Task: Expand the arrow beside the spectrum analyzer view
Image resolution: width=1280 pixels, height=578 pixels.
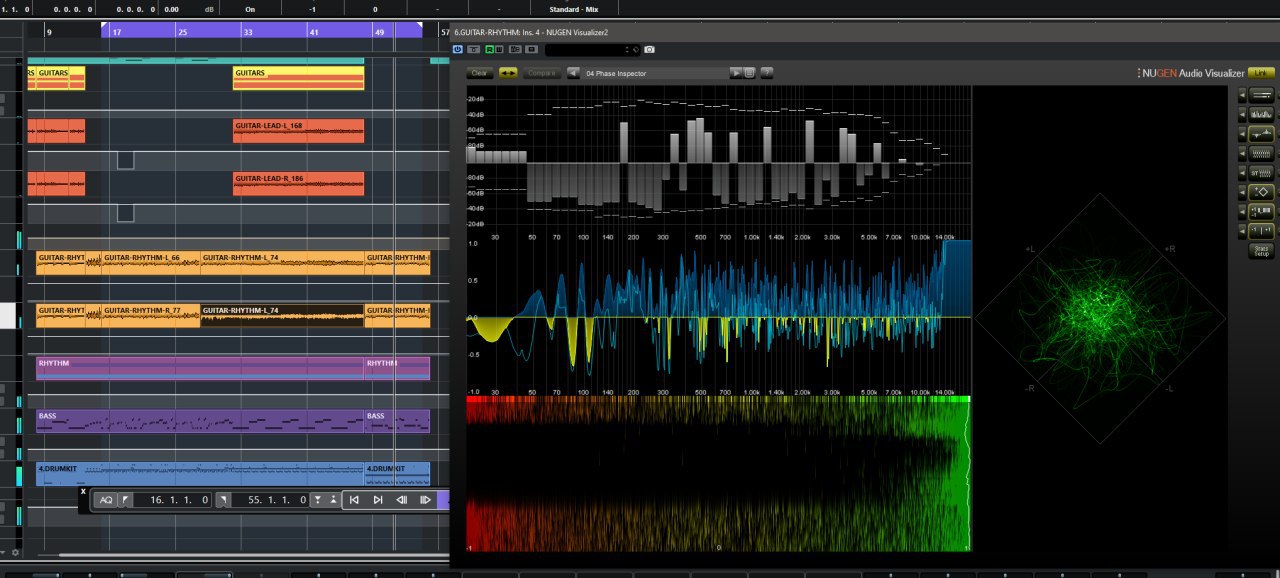Action: tap(1242, 114)
